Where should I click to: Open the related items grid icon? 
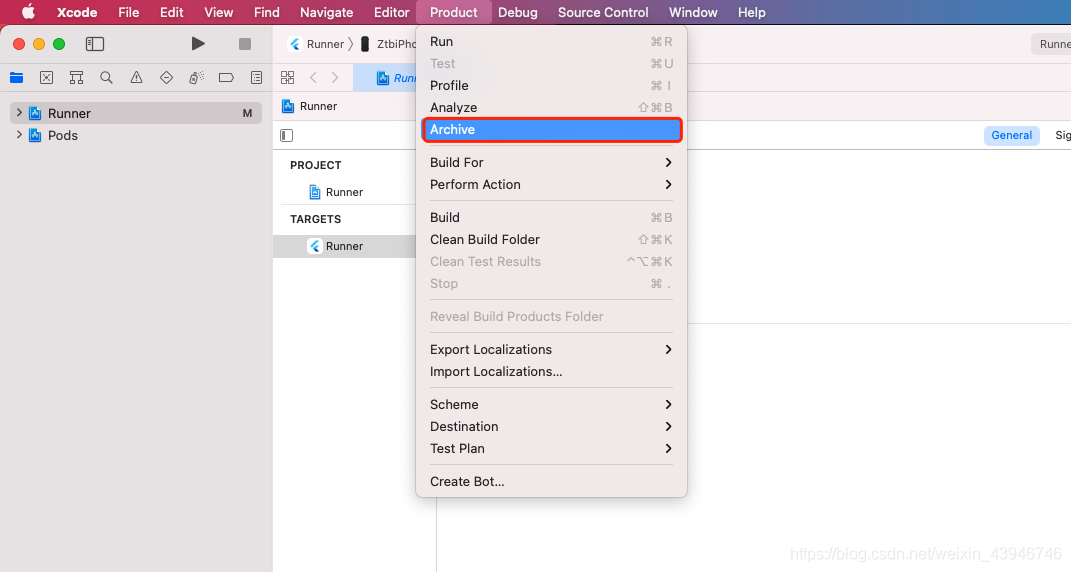tap(288, 78)
